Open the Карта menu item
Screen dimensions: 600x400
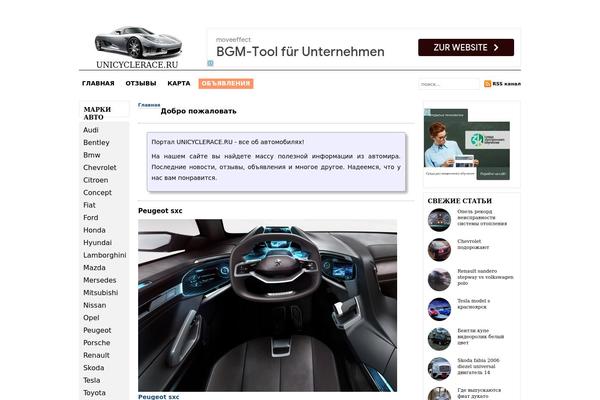point(179,83)
